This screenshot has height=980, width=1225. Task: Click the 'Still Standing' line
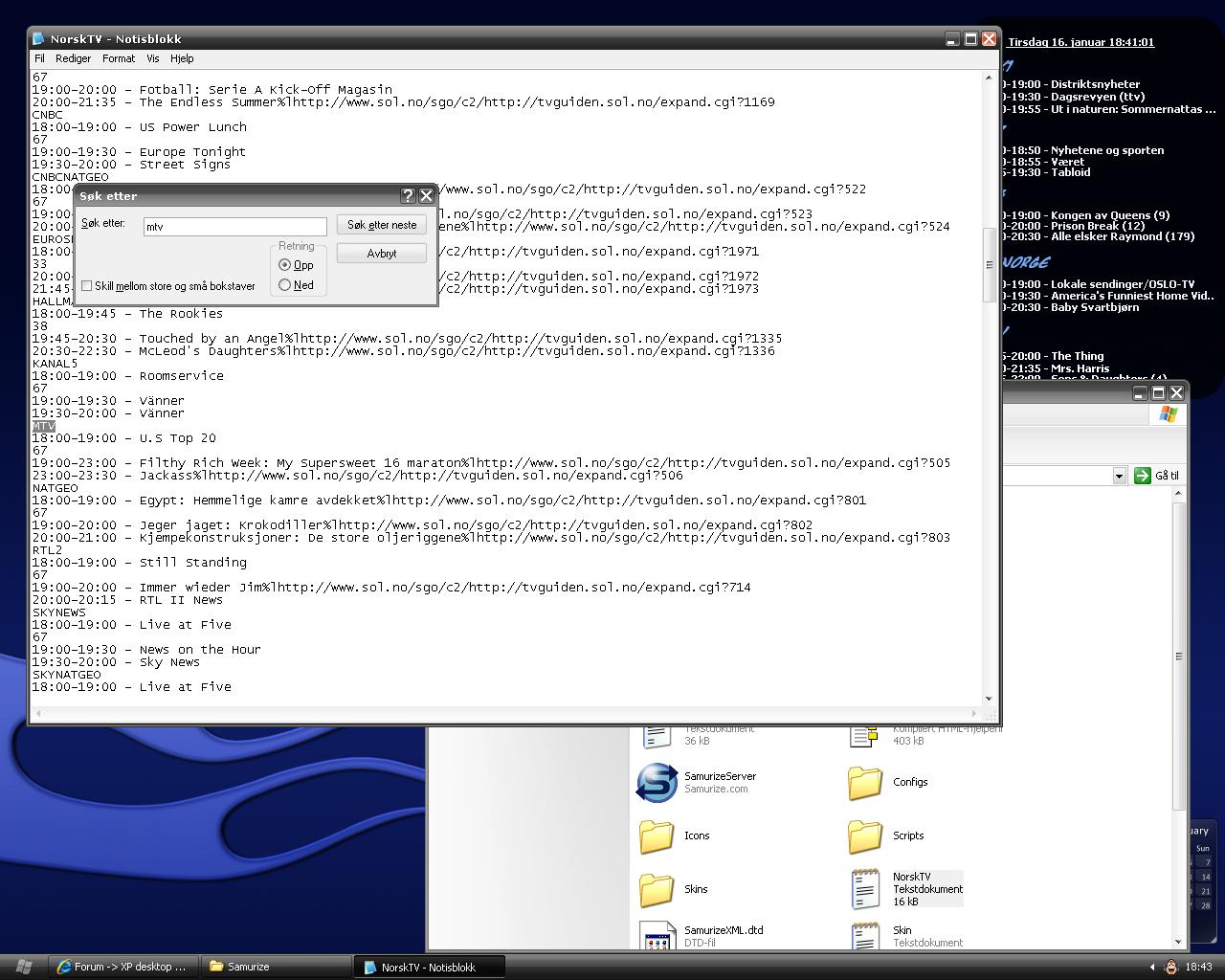pos(140,563)
